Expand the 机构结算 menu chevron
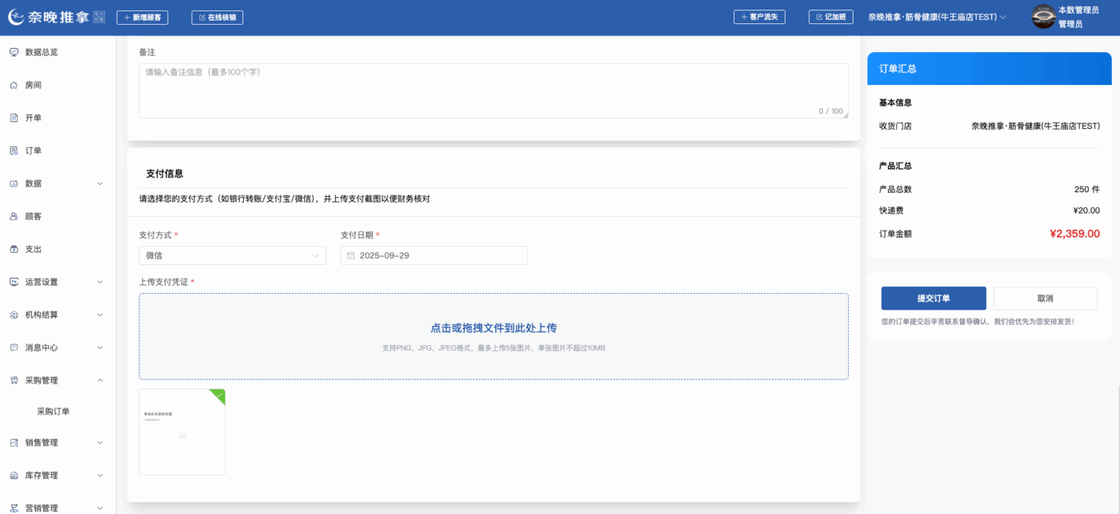This screenshot has width=1120, height=514. tap(100, 315)
